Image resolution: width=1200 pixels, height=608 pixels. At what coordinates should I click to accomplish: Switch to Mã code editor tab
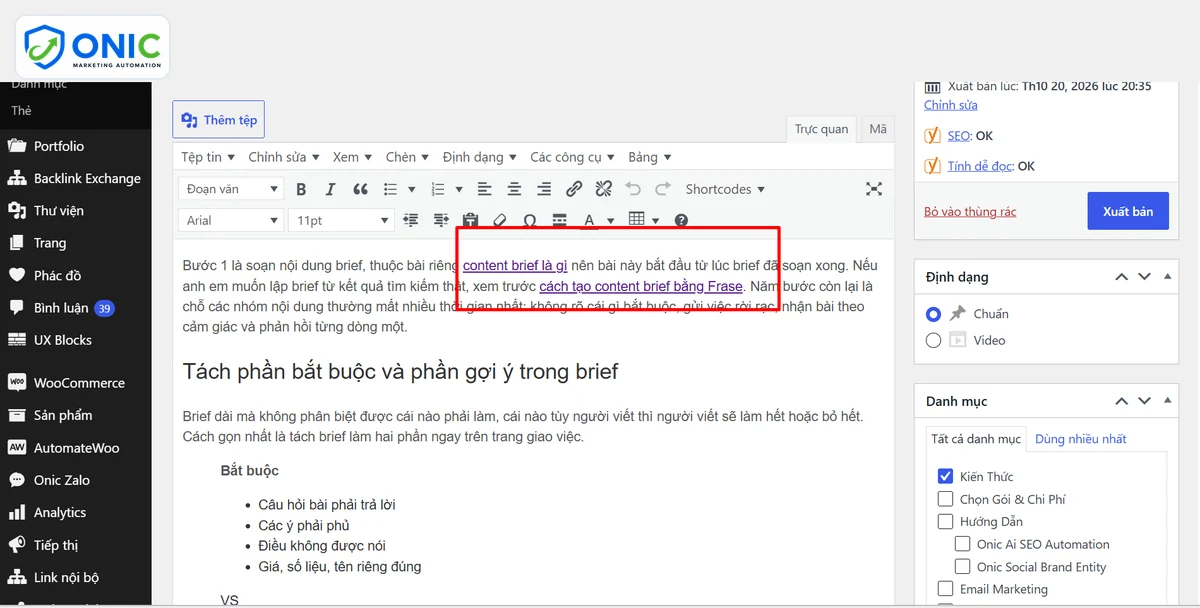[878, 129]
